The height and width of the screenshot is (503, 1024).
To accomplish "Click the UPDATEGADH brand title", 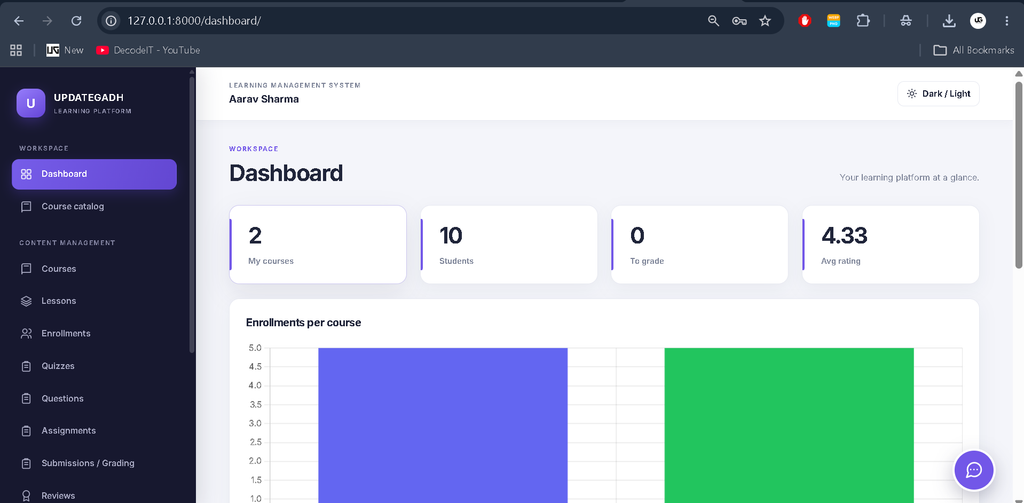I will 89,98.
